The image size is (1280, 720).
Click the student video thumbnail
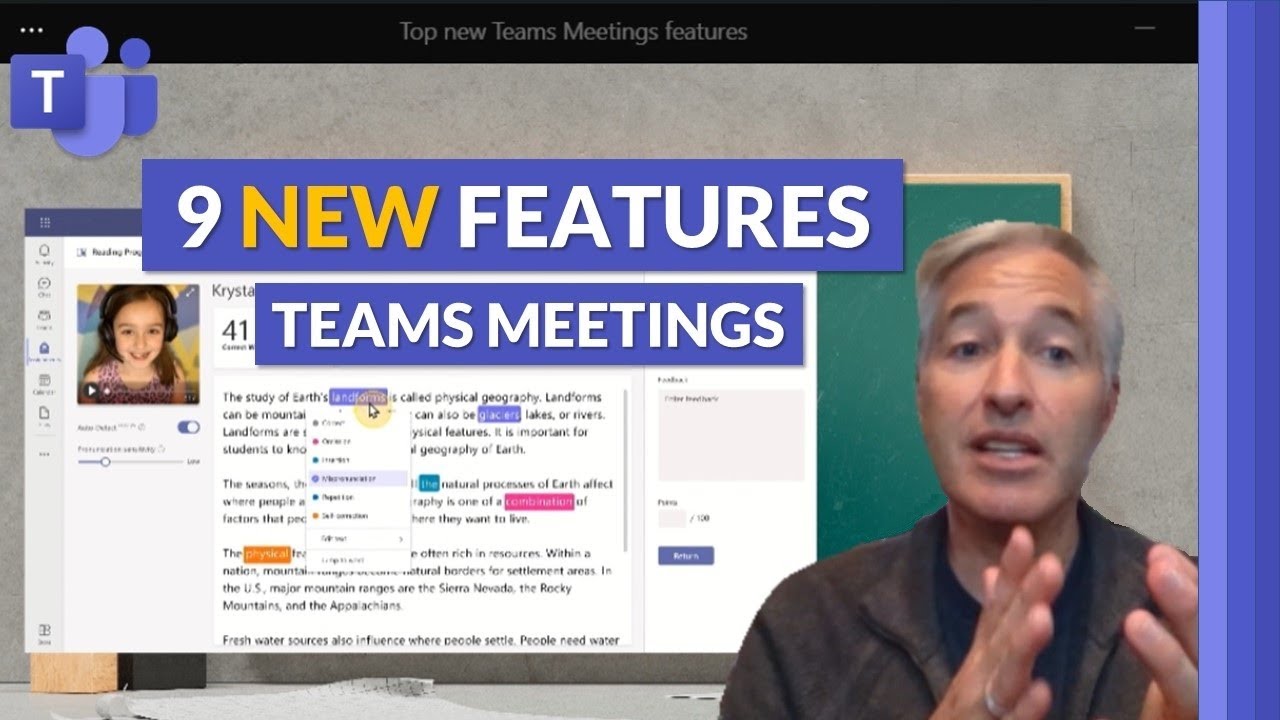coord(139,344)
